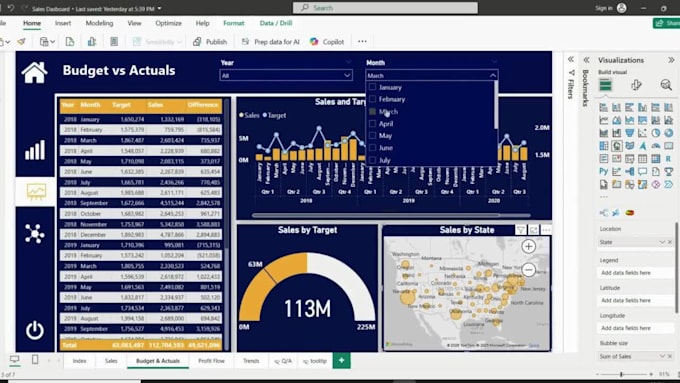Check the February month checkbox

click(x=372, y=99)
